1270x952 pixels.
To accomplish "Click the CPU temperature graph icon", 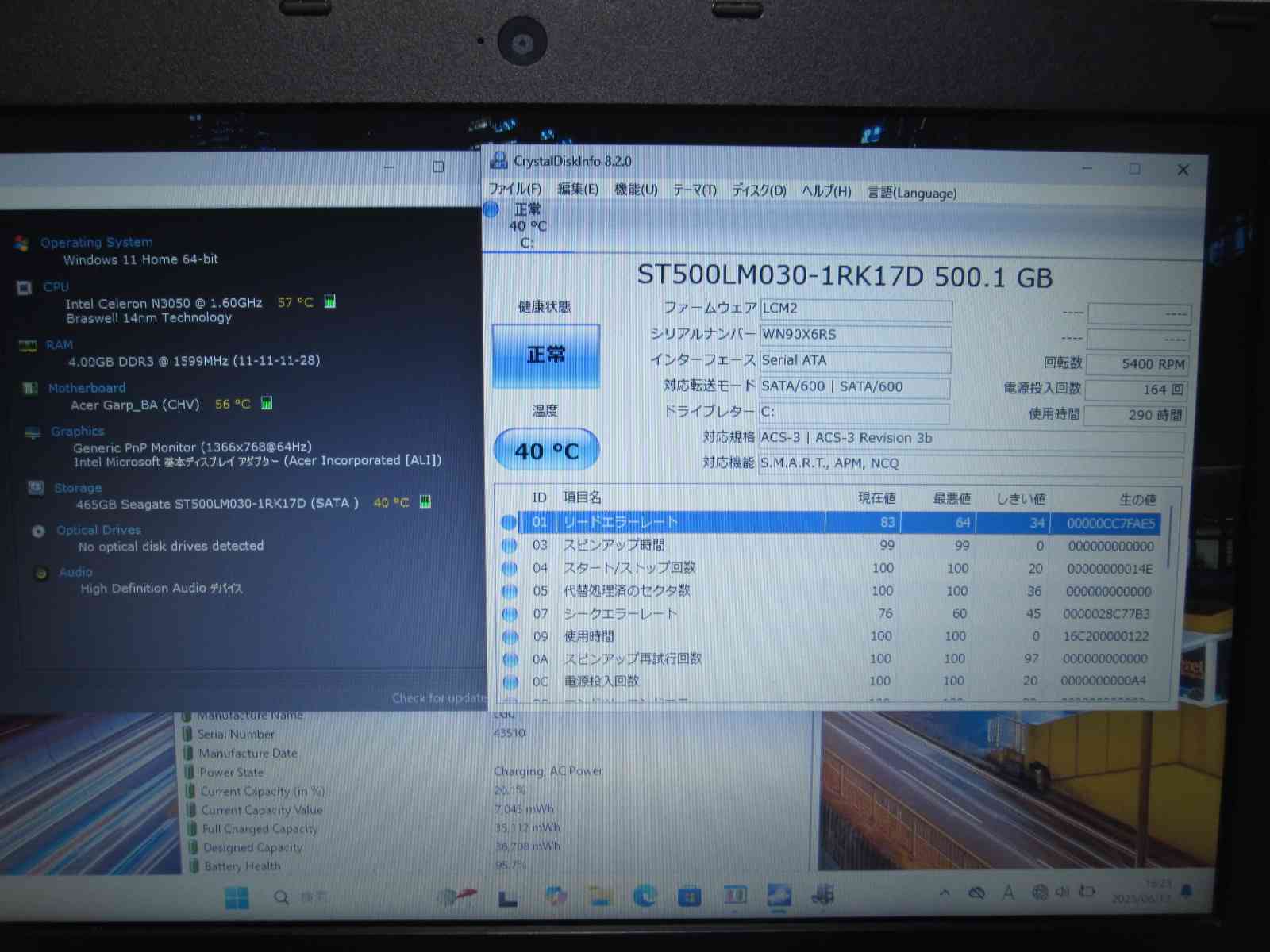I will 330,301.
